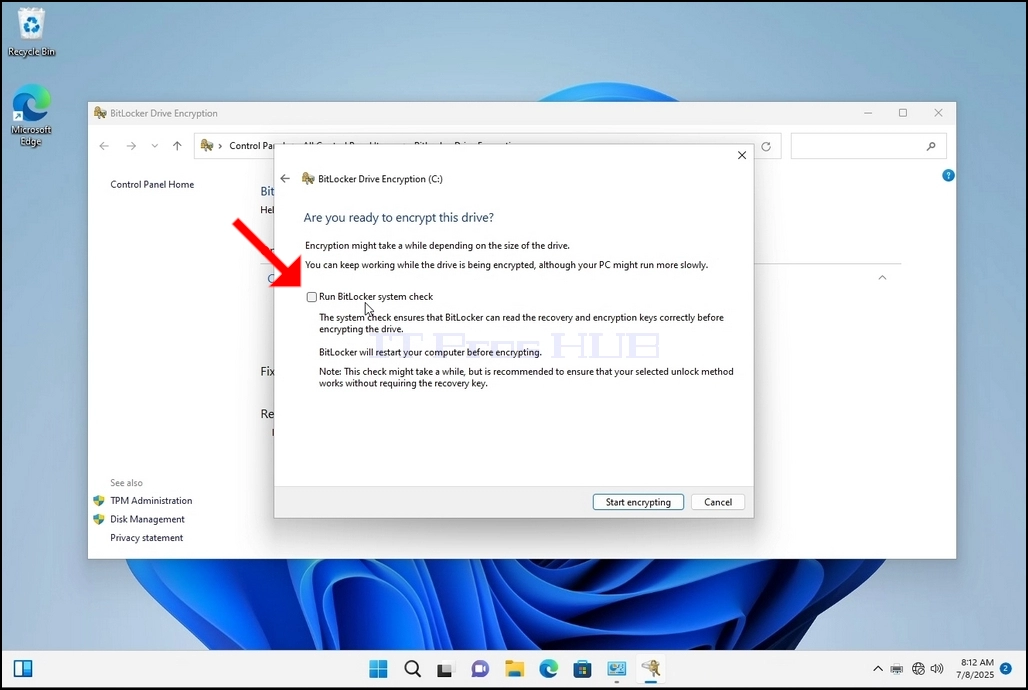Screen dimensions: 1028x690
Task: Open Control Panel Home link
Action: coord(152,184)
